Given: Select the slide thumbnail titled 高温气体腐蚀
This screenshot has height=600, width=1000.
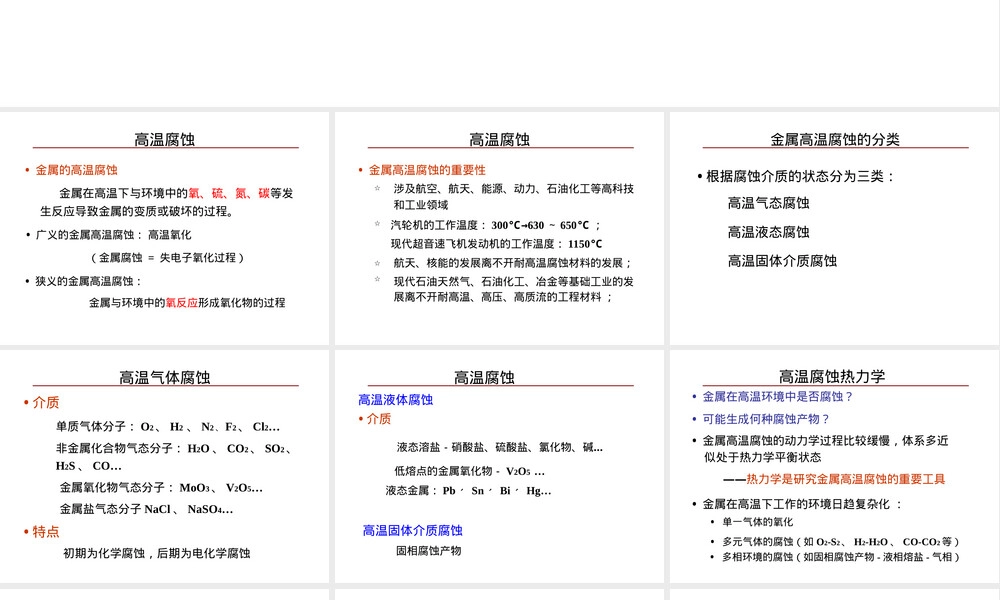Looking at the screenshot, I should (165, 466).
